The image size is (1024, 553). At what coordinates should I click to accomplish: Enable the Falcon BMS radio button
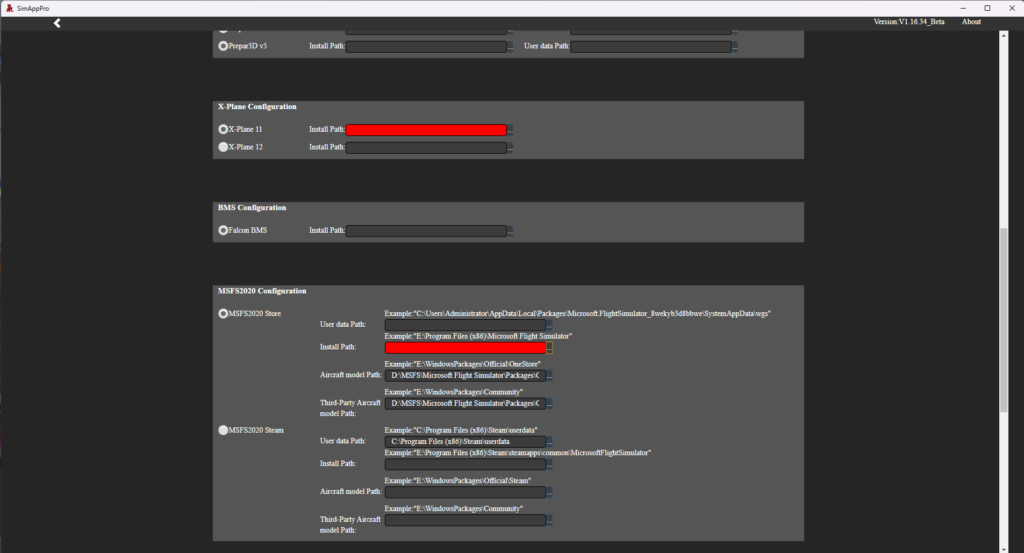point(223,230)
